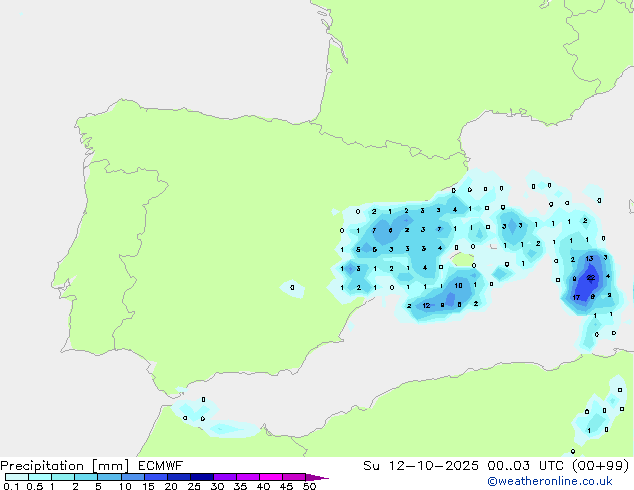This screenshot has width=634, height=490.
Task: Select the 2–5 mm legend color swatch
Action: click(86, 477)
